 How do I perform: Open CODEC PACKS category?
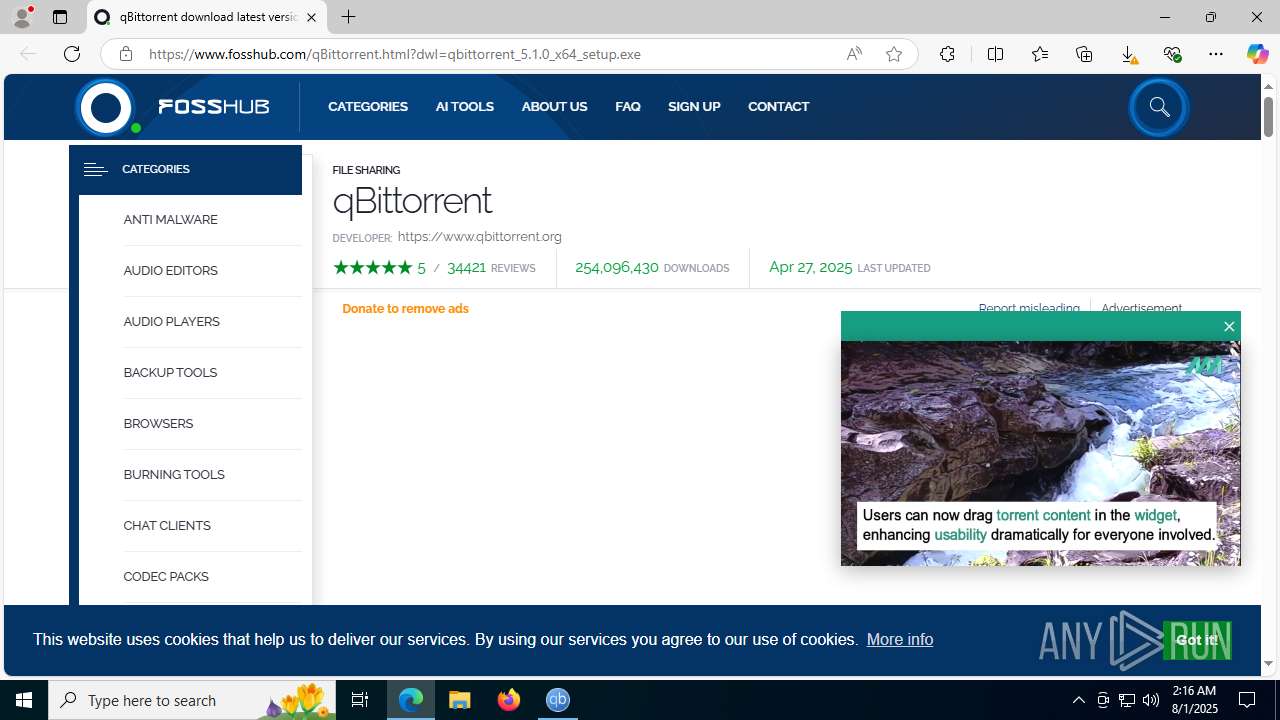coord(166,577)
